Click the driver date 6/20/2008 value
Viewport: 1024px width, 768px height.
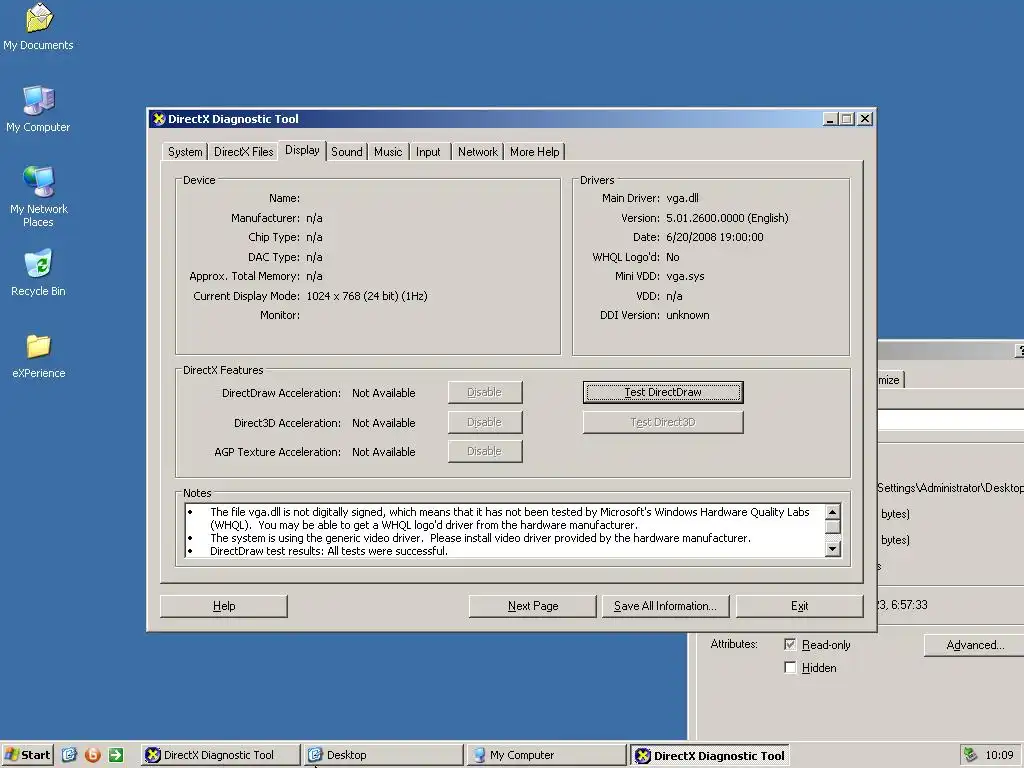point(714,237)
